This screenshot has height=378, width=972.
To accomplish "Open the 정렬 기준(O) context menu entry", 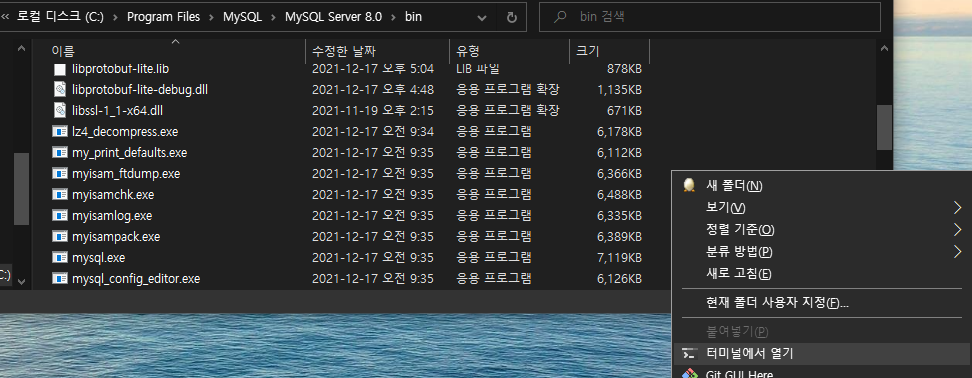I will (x=822, y=229).
